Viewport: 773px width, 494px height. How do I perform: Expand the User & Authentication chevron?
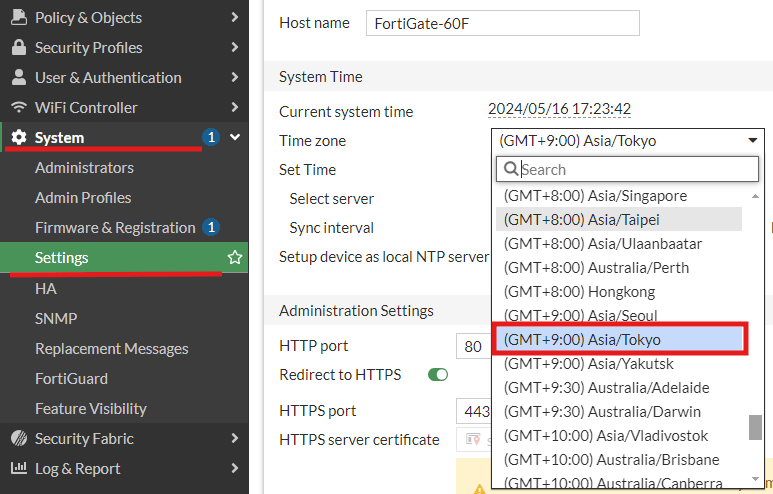pyautogui.click(x=235, y=77)
